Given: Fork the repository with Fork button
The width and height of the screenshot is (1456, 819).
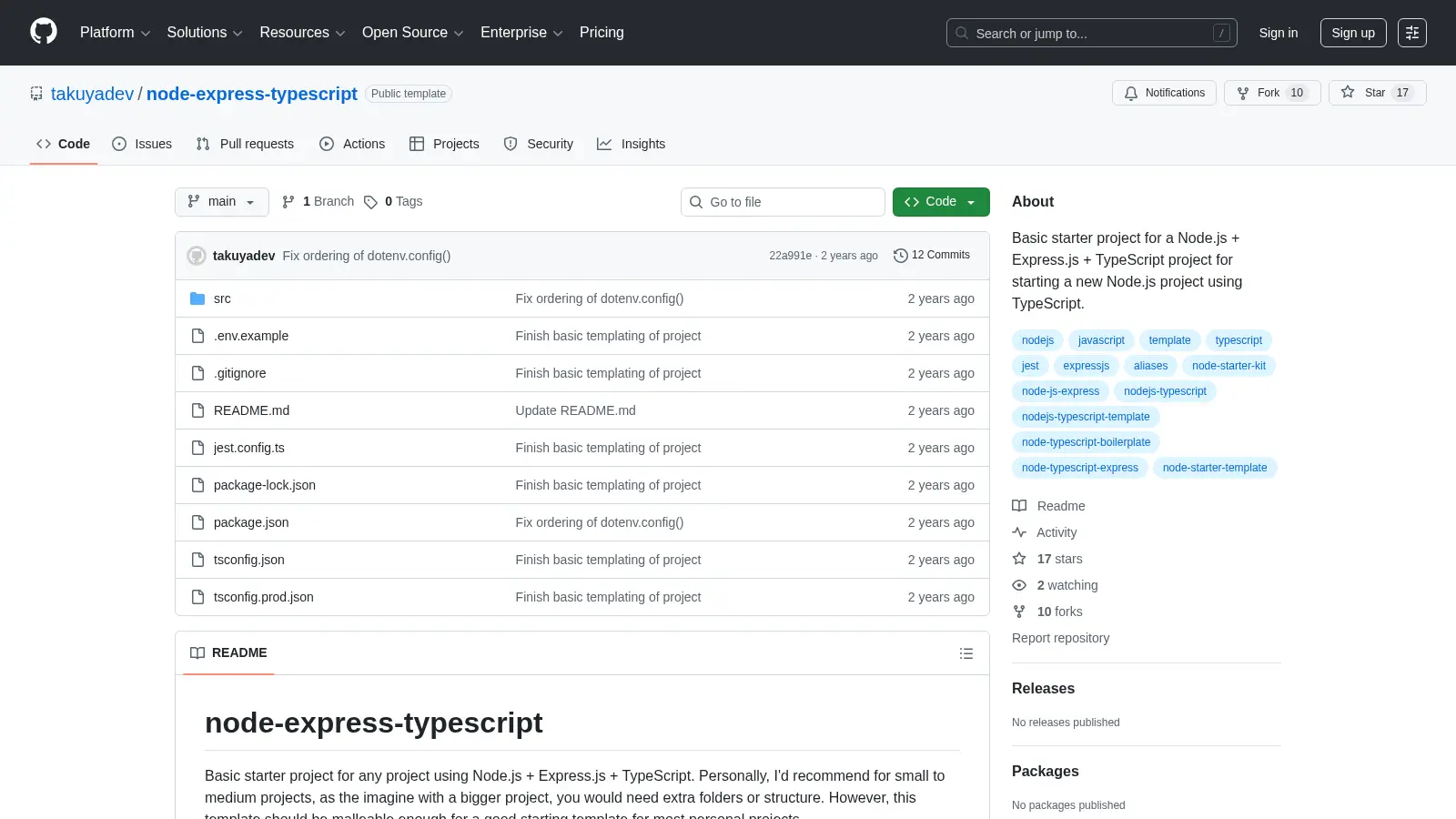Looking at the screenshot, I should coord(1272,93).
